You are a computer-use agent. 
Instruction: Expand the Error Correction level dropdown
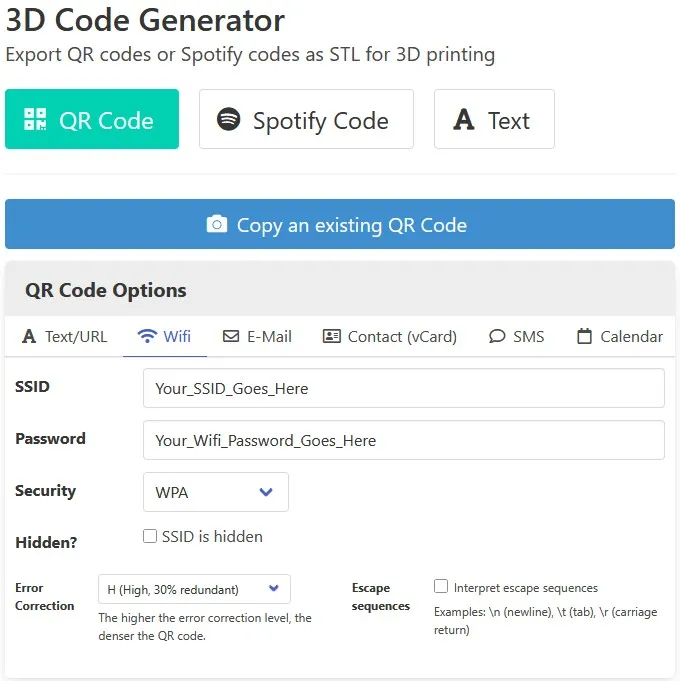pos(195,589)
